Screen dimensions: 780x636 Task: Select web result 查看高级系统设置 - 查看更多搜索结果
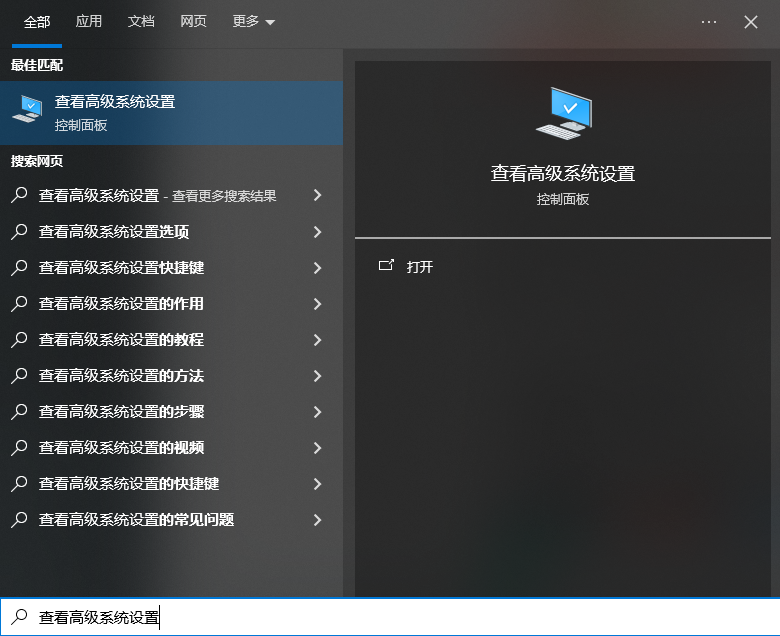[x=171, y=195]
